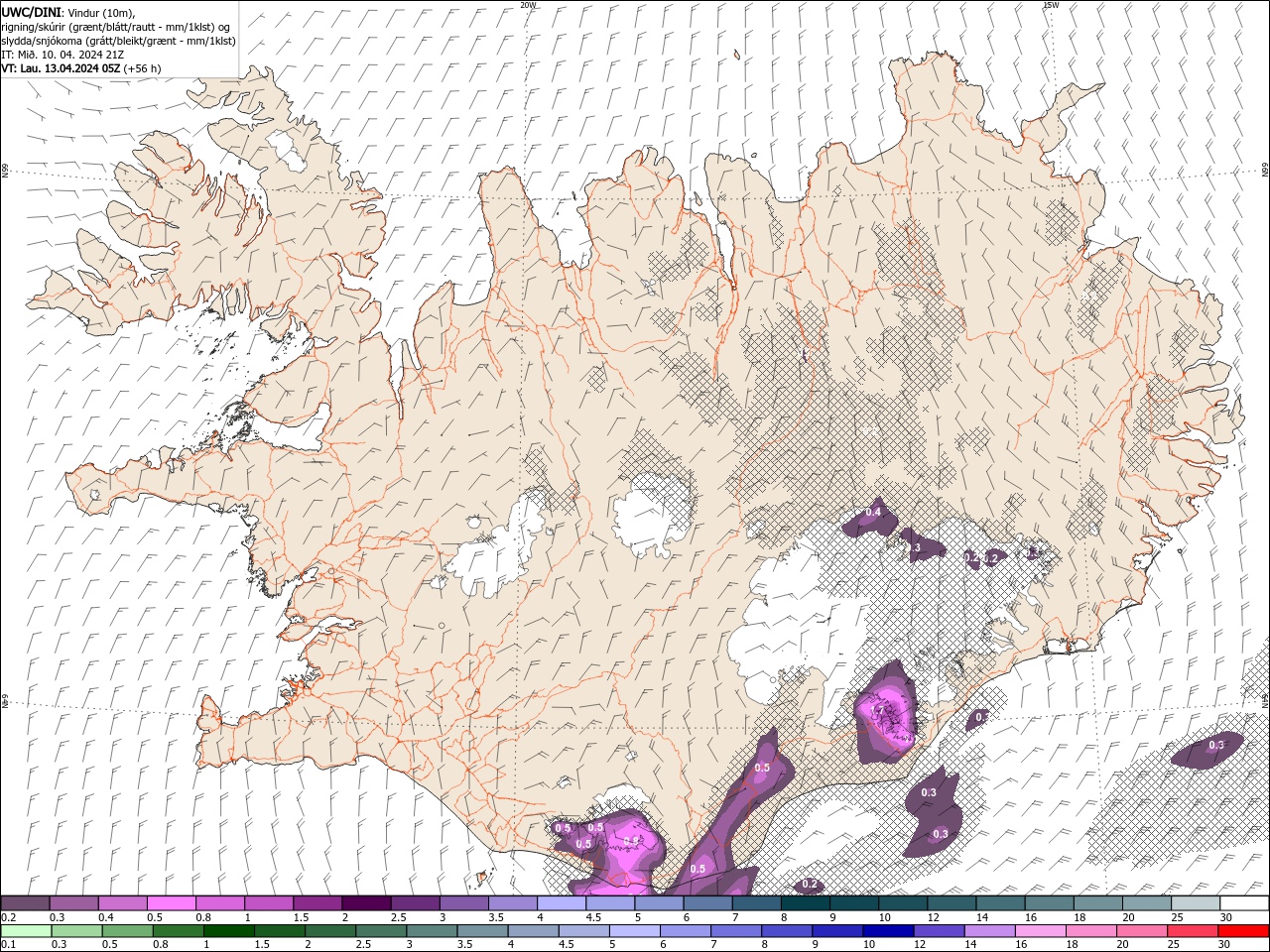The height and width of the screenshot is (952, 1270).
Task: Select the 'IT: Mið. 10. 04. 2024 21Z' line
Action: tap(61, 55)
